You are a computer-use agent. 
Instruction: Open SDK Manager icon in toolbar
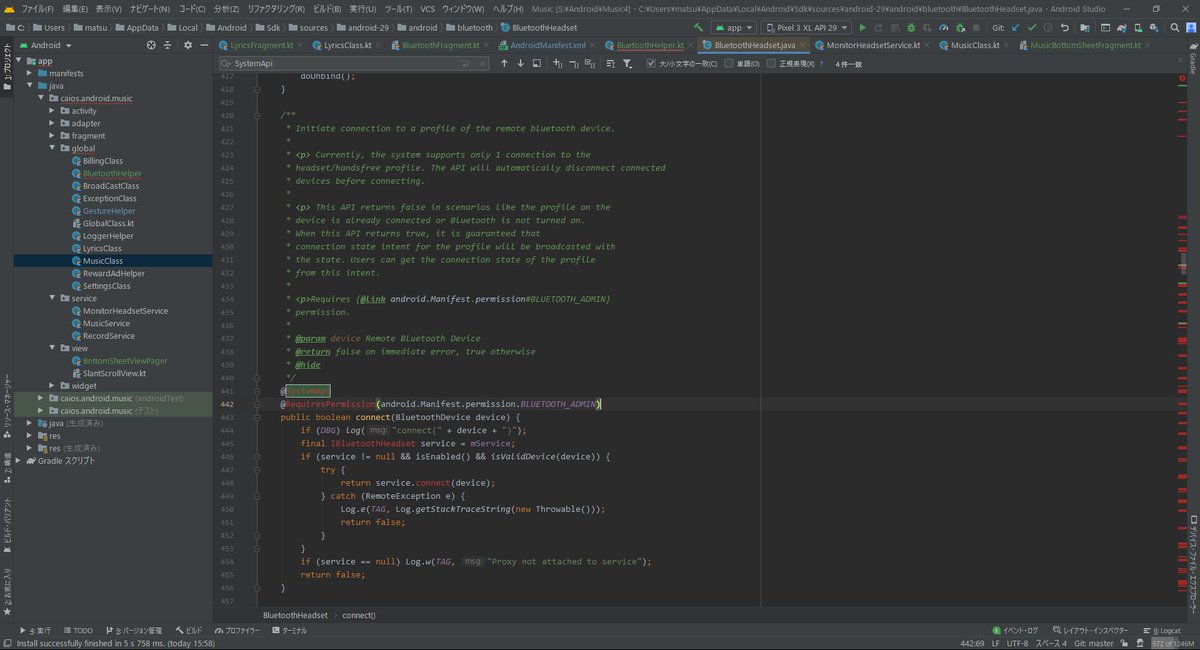pyautogui.click(x=1154, y=28)
